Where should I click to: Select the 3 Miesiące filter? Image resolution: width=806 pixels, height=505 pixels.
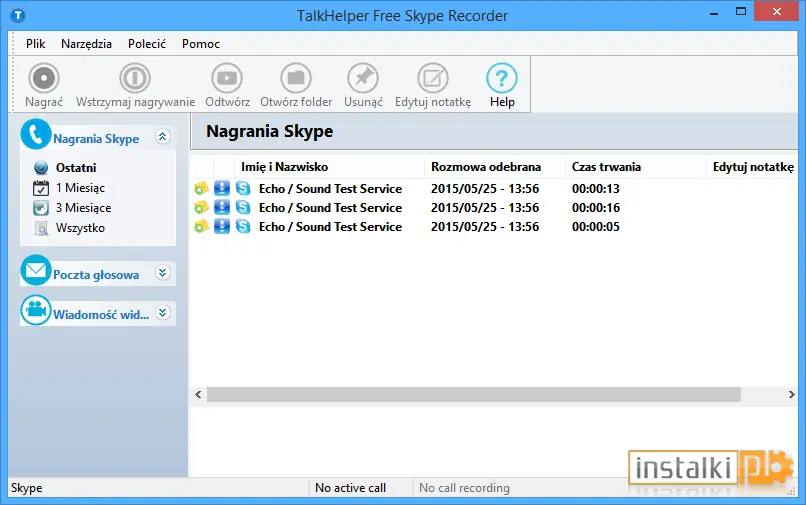pos(83,208)
